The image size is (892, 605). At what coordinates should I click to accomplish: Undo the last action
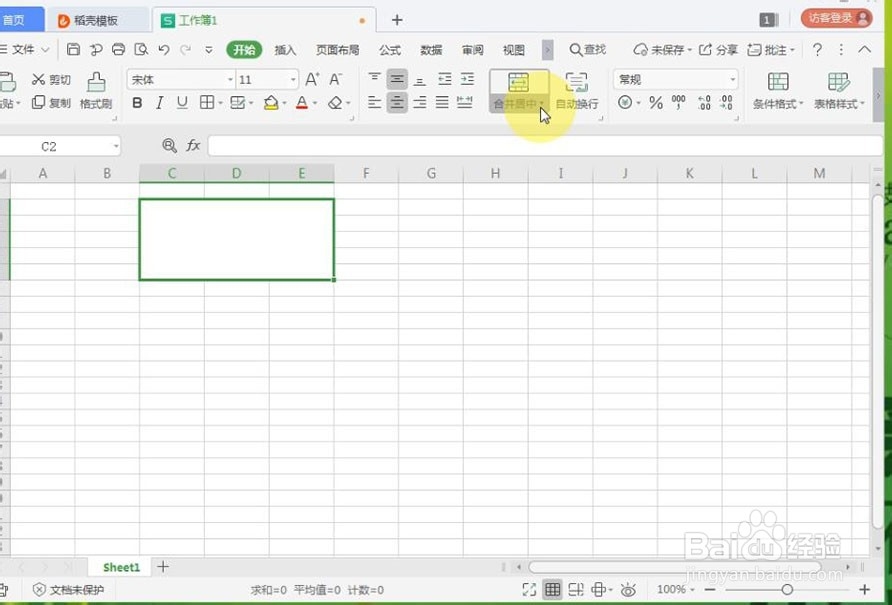164,50
